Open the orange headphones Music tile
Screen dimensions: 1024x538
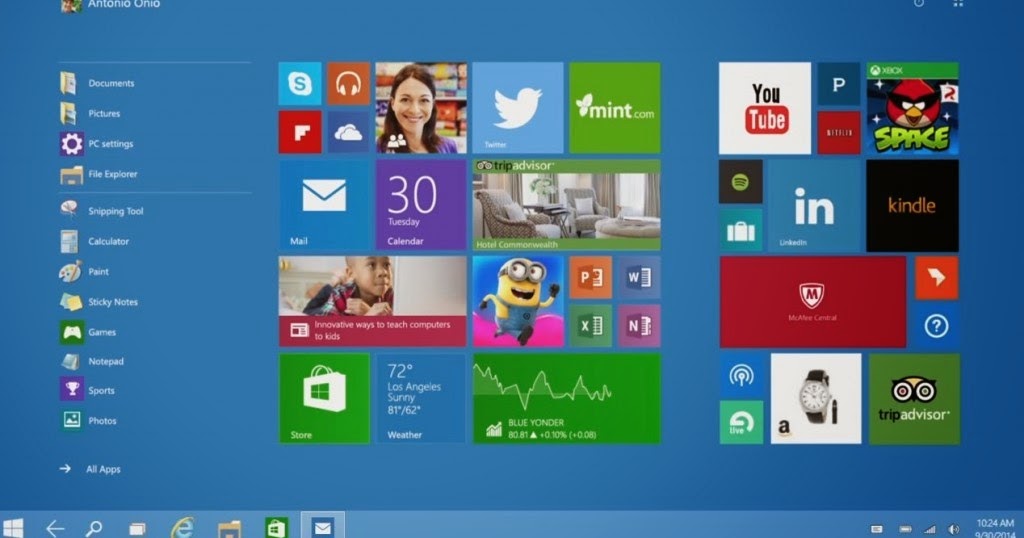click(348, 84)
